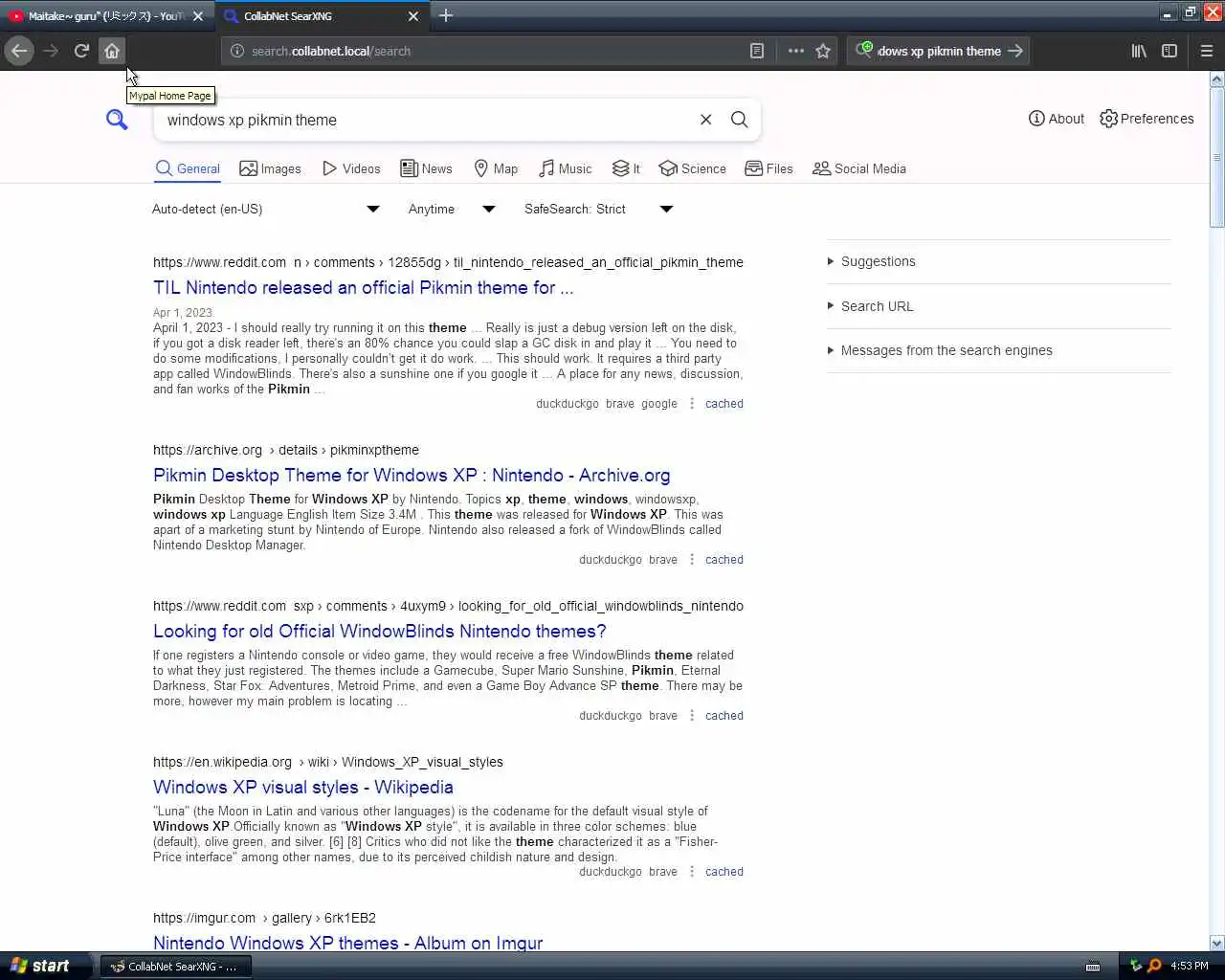Open cached link for first reddit result
Viewport: 1225px width, 980px height.
[x=724, y=404]
